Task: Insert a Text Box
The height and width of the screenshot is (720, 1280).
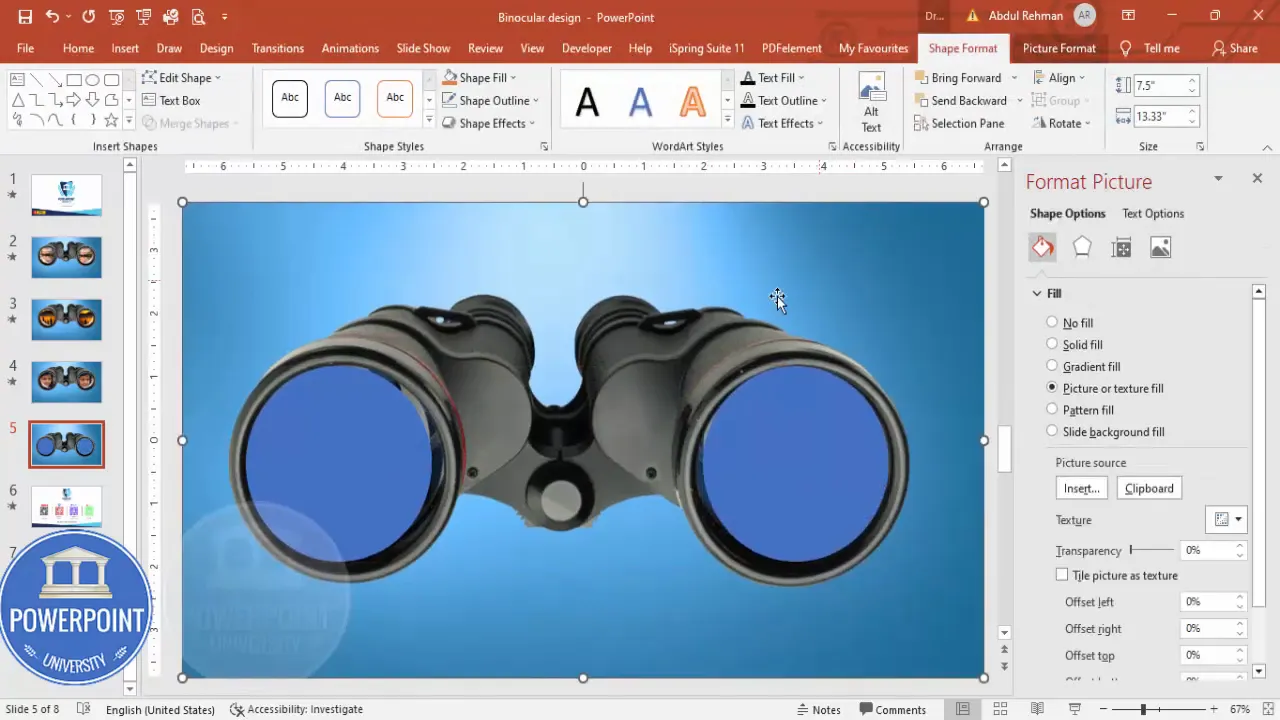Action: pos(171,100)
